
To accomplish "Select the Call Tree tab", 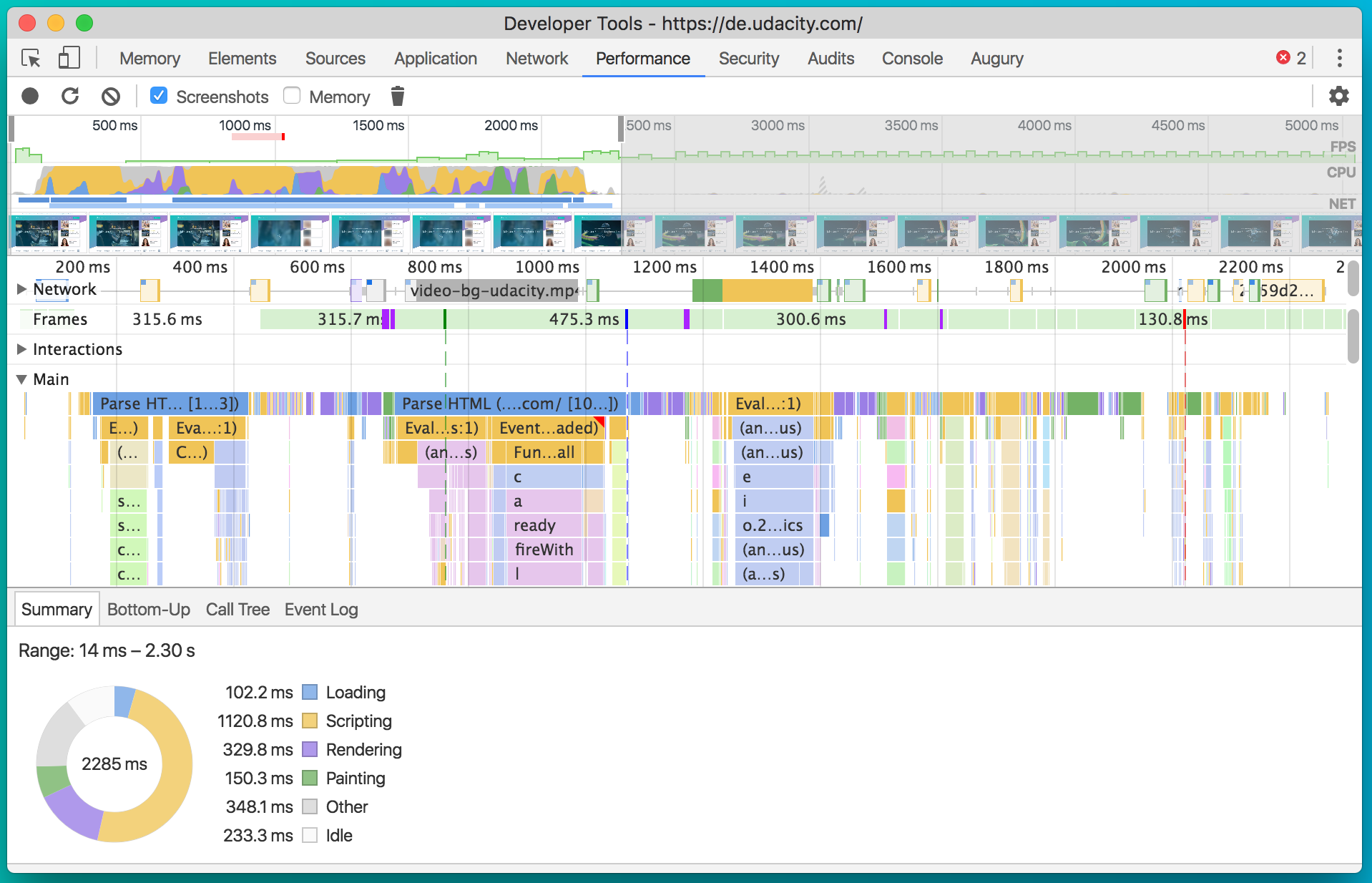I will (x=237, y=609).
